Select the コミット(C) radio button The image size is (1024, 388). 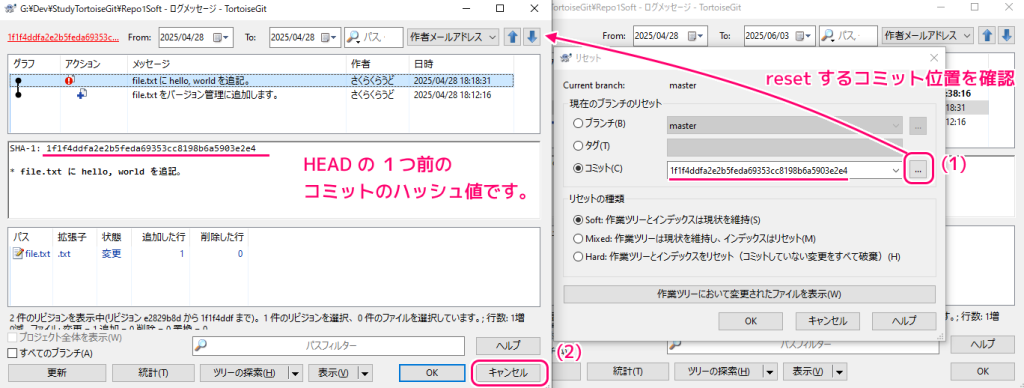click(x=577, y=169)
